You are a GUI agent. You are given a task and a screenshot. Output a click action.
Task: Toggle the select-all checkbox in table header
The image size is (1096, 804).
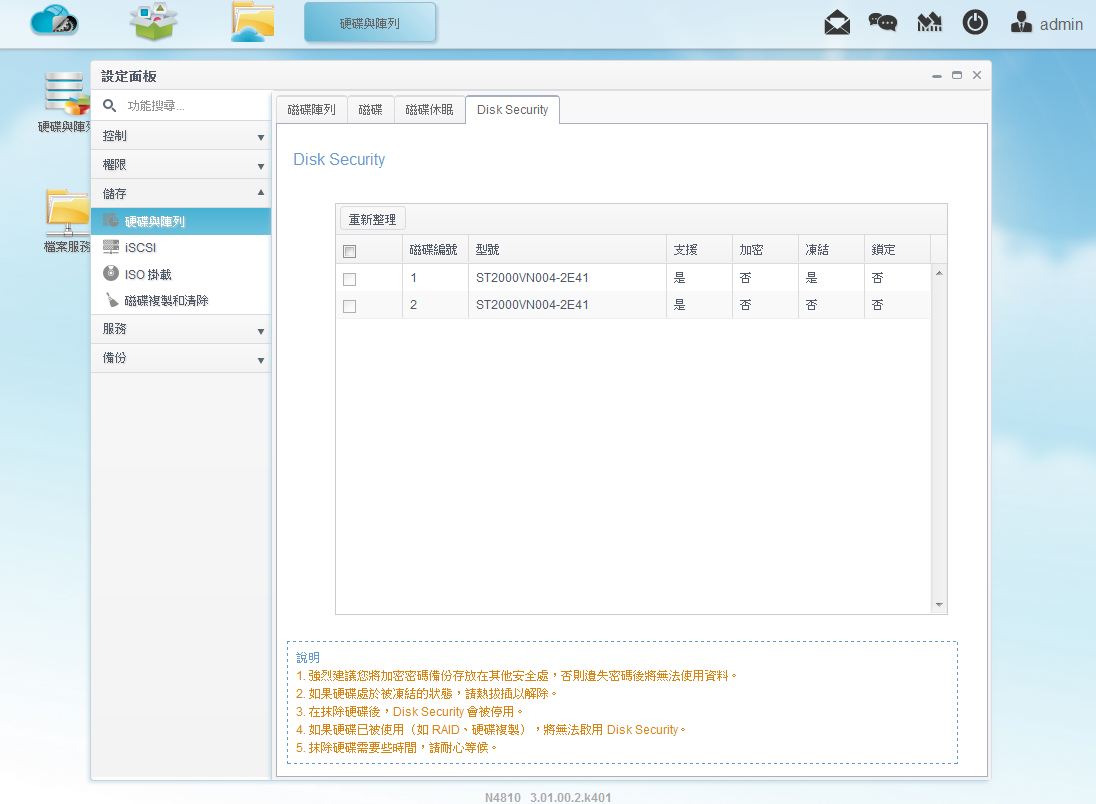[349, 251]
